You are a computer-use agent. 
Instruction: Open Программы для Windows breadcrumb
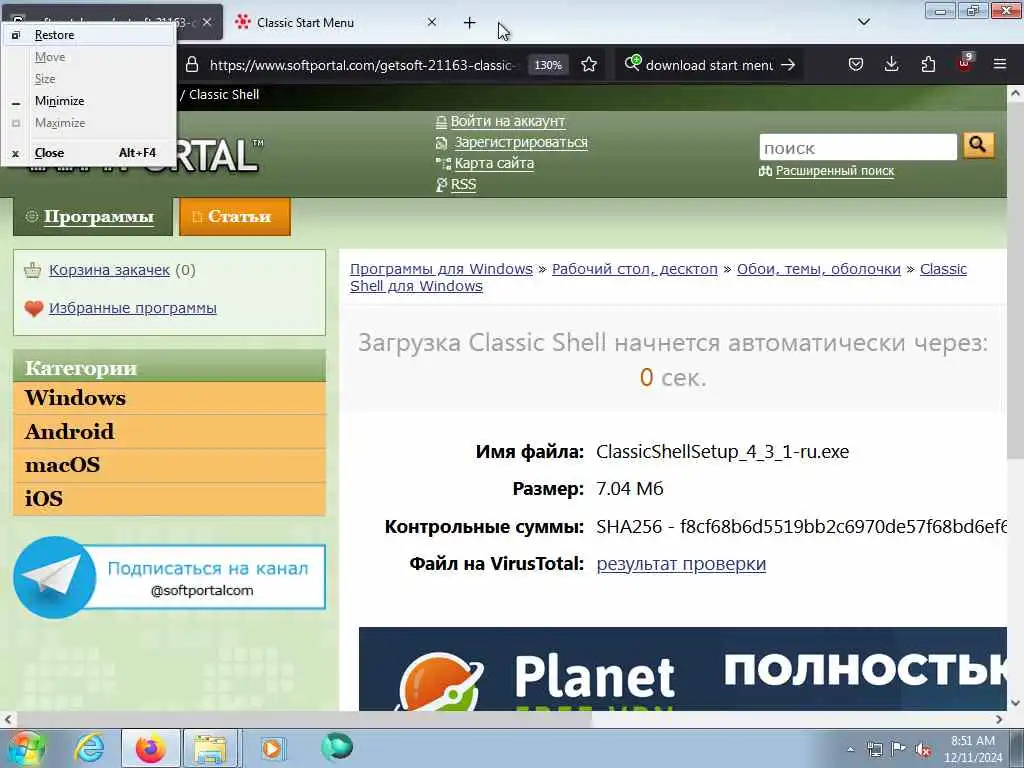pyautogui.click(x=441, y=269)
